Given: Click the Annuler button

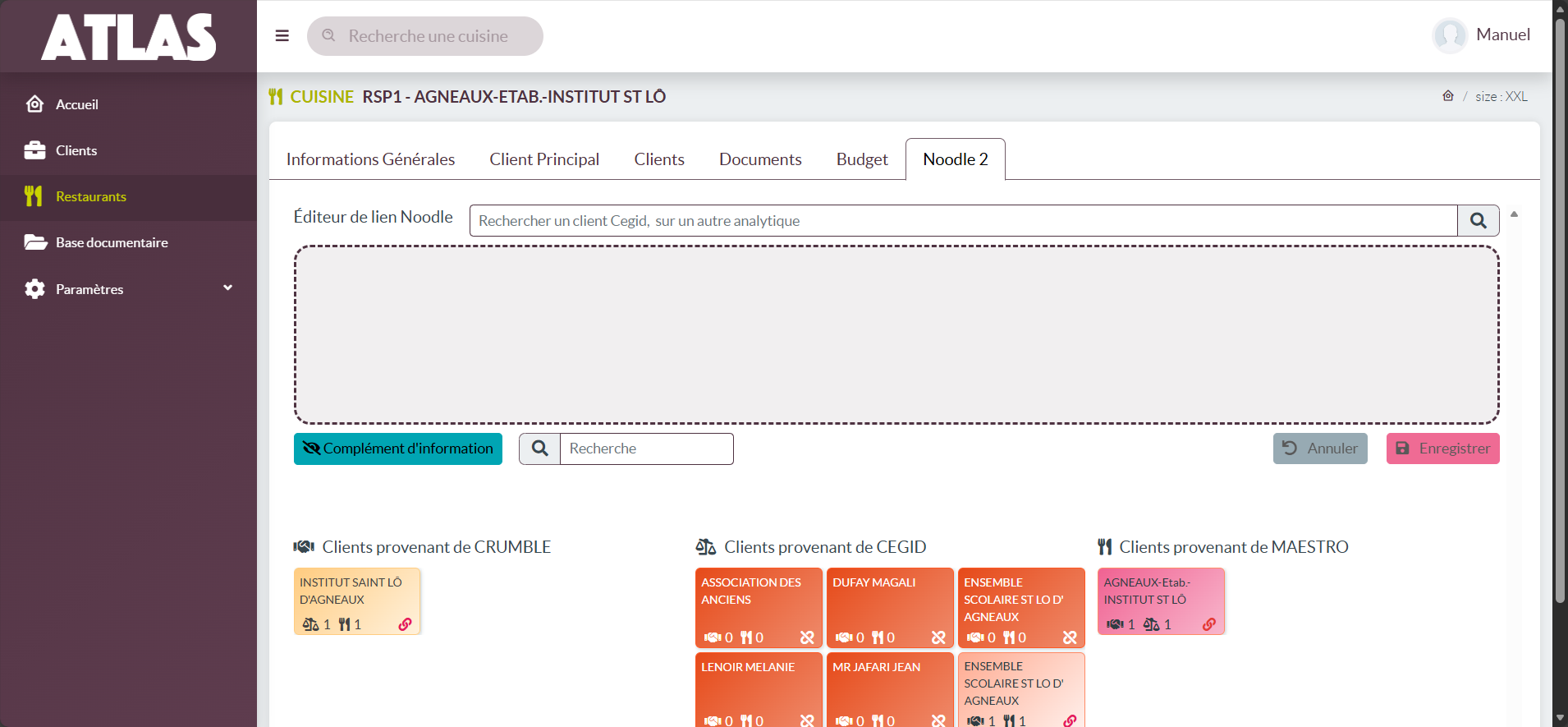Looking at the screenshot, I should (x=1320, y=449).
